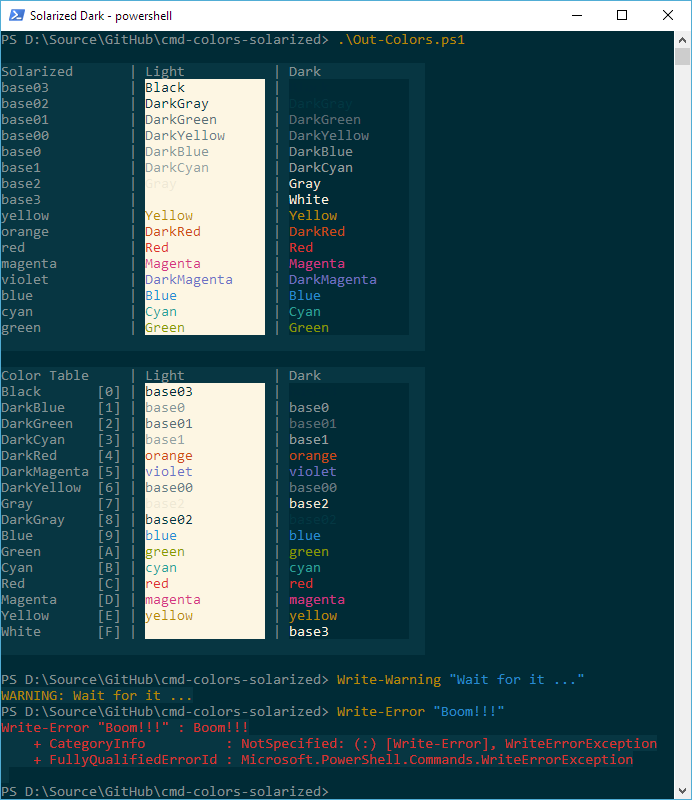Viewport: 692px width, 800px height.
Task: Click the PowerShell icon in the title bar
Action: [16, 15]
